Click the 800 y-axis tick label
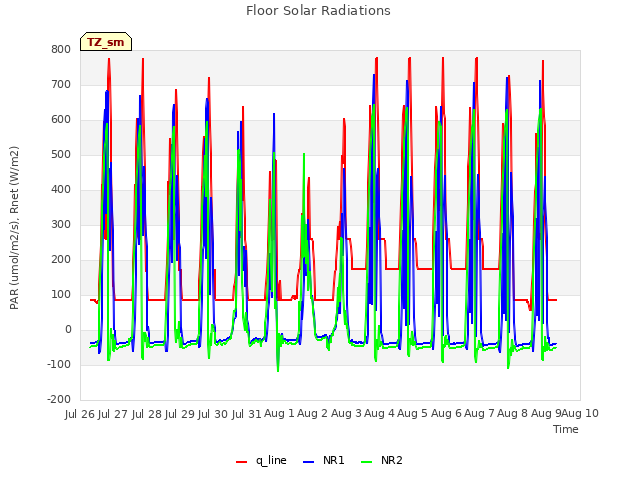Screen dimensions: 640x480 (61, 49)
